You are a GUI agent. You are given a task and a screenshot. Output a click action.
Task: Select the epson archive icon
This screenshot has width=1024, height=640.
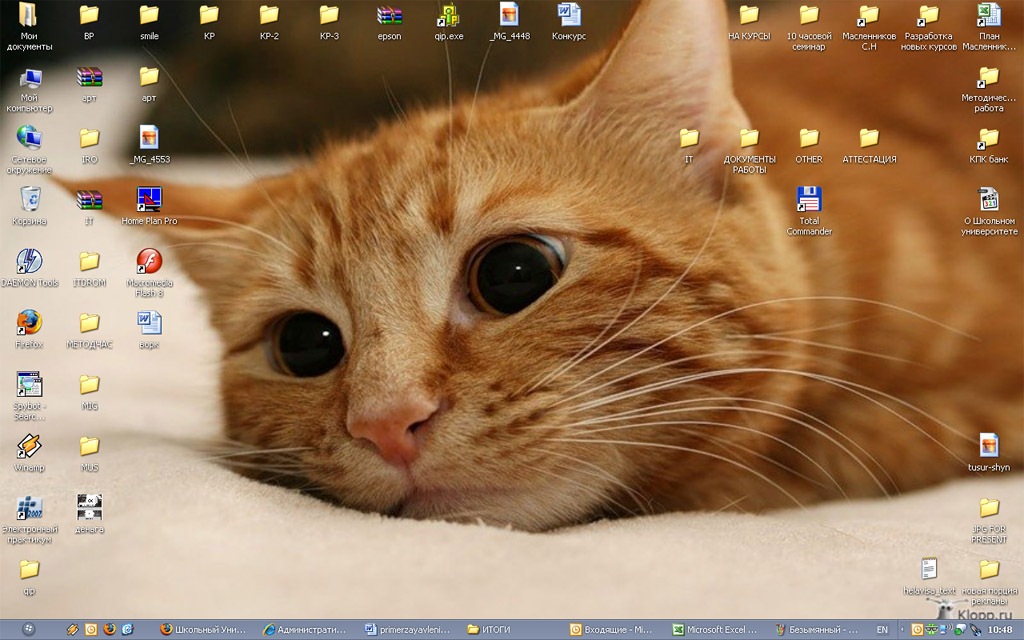(389, 16)
